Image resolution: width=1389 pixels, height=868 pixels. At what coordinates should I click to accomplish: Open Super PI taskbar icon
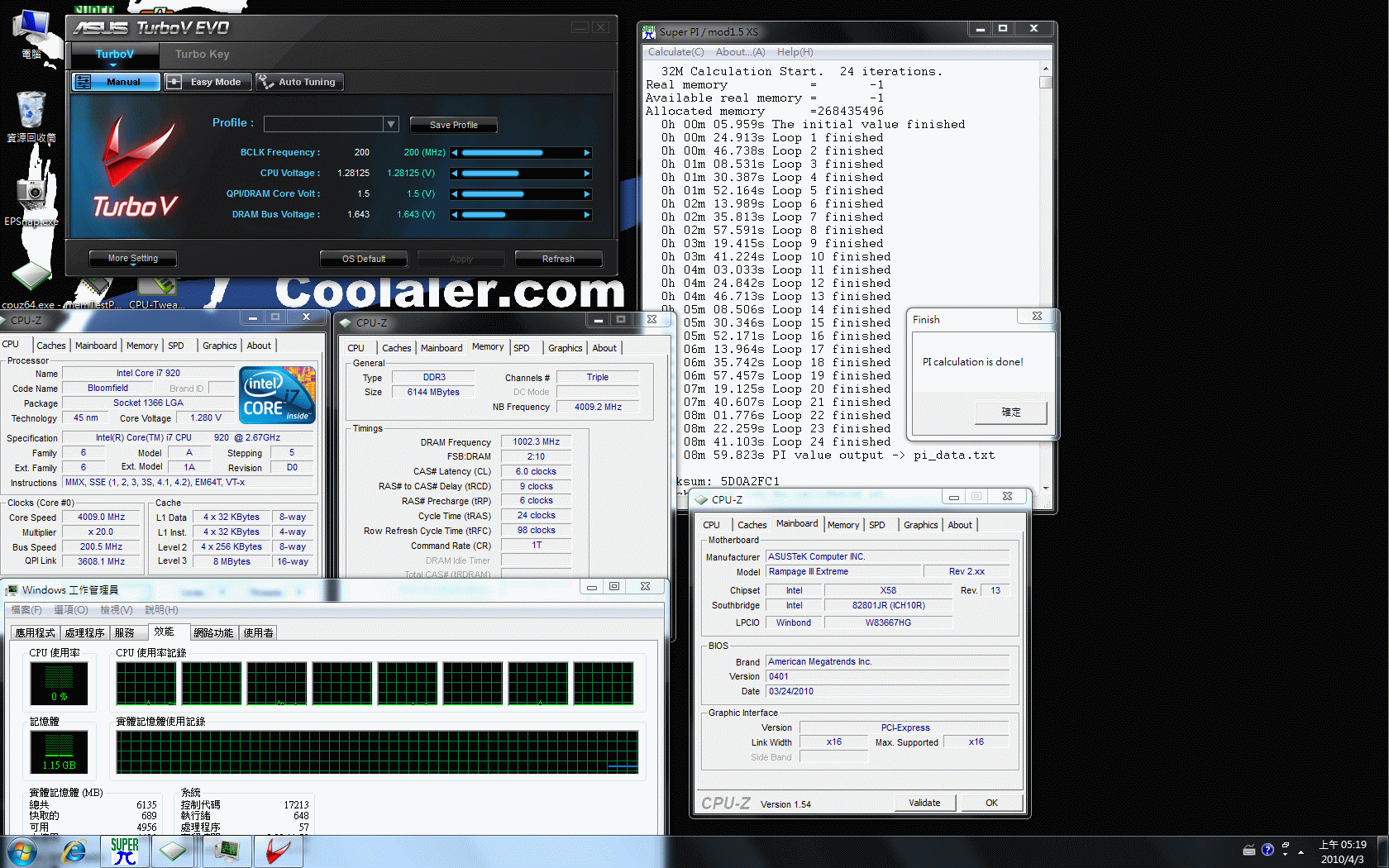[x=124, y=851]
